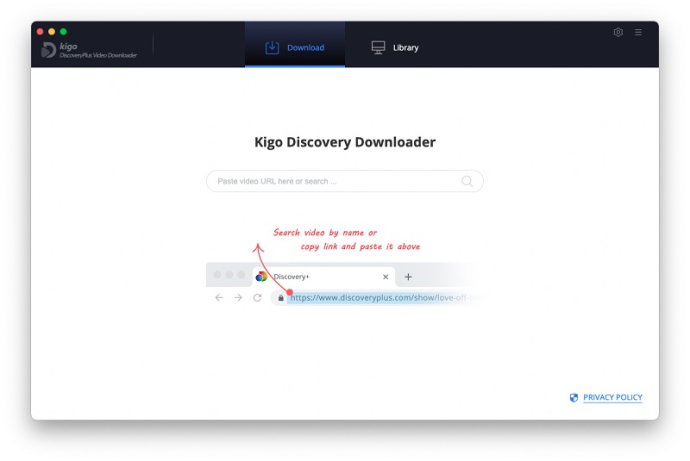Click the Download tab arrow icon
The image size is (690, 461).
click(272, 48)
